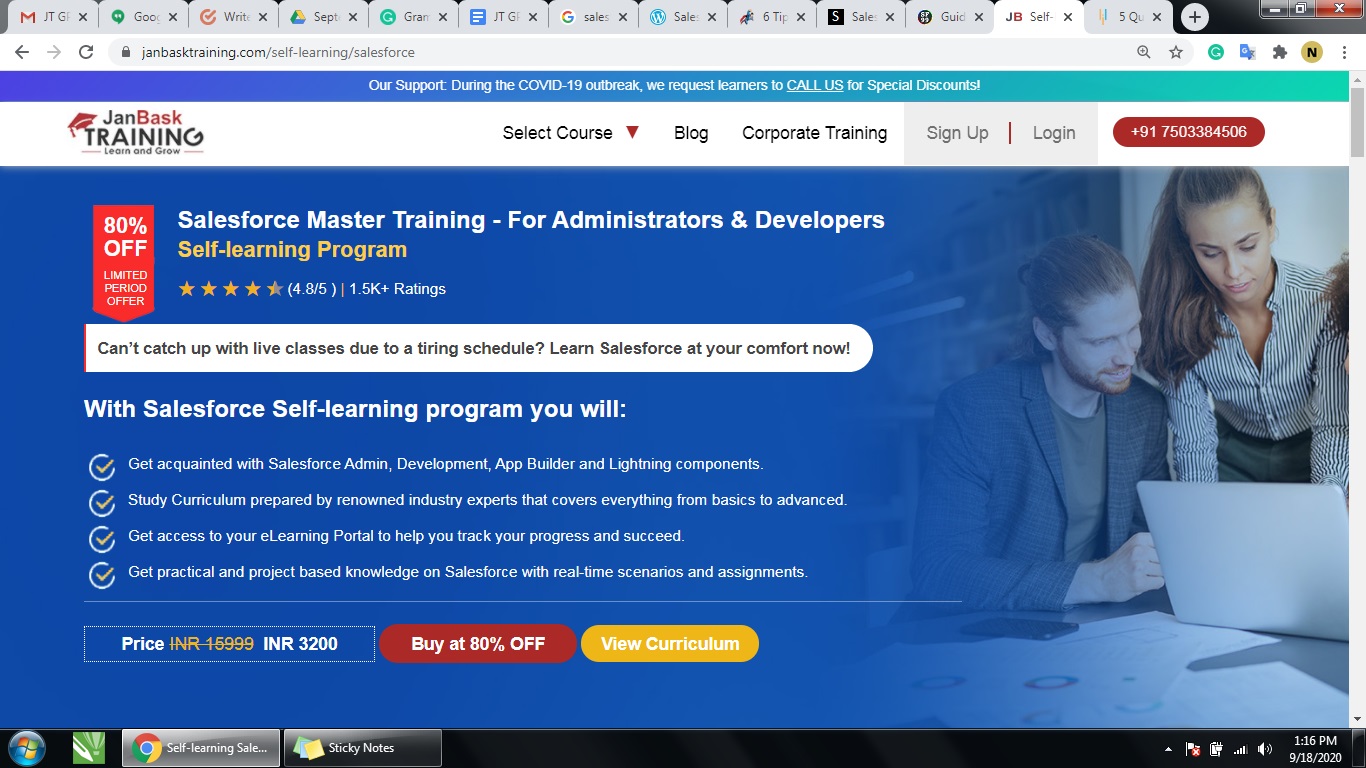Click the page vertical scrollbar thumb
1366x768 pixels.
coord(1357,122)
